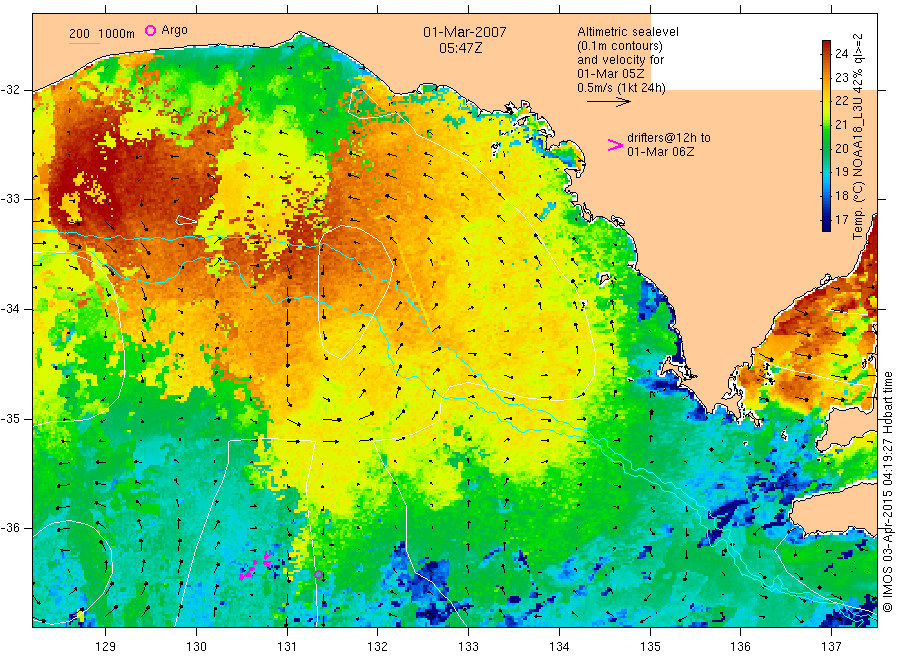Click the 'Argo' legend label
The height and width of the screenshot is (660, 900).
coord(174,30)
